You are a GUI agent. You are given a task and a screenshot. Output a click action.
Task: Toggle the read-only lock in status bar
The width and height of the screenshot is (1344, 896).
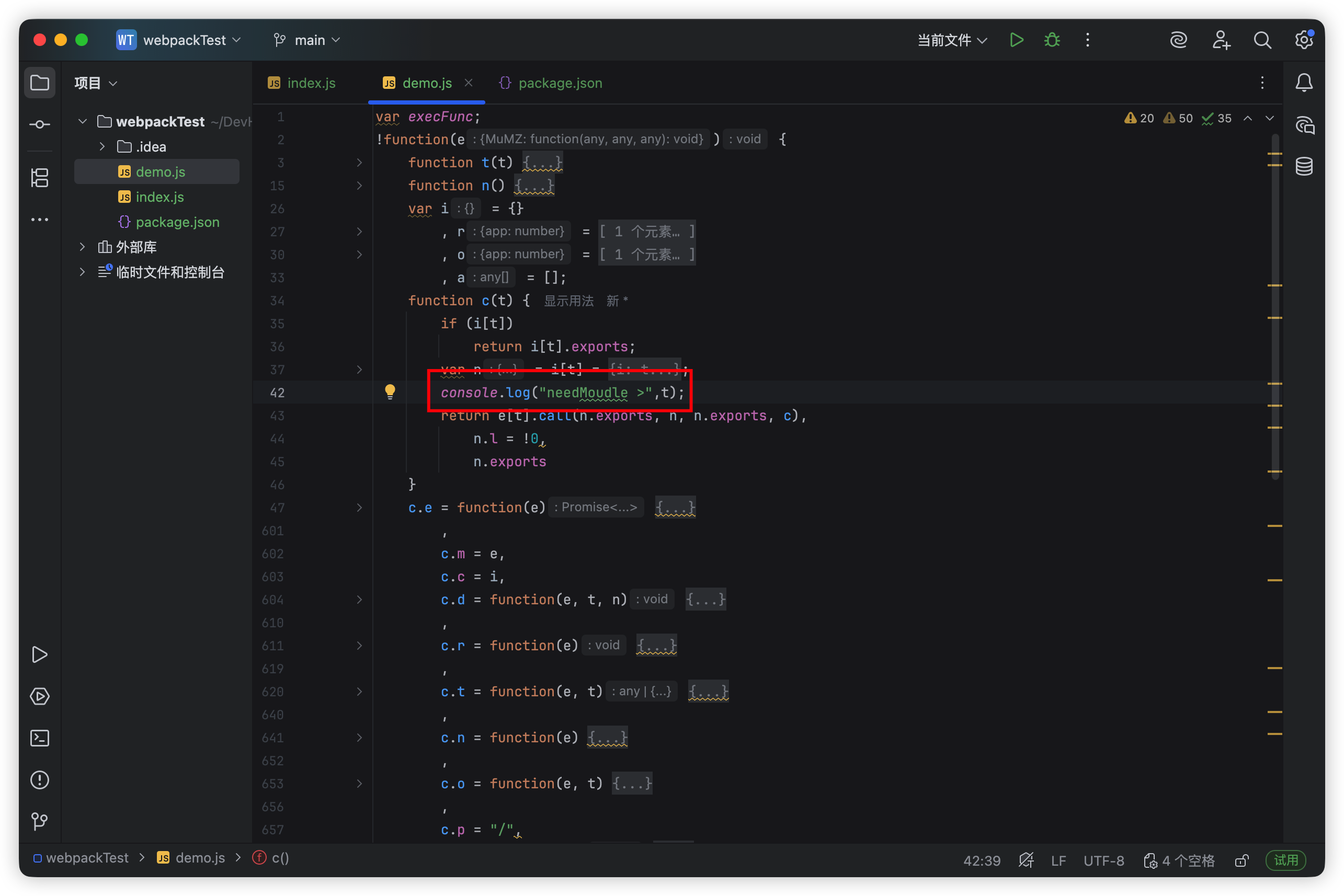pyautogui.click(x=1241, y=860)
